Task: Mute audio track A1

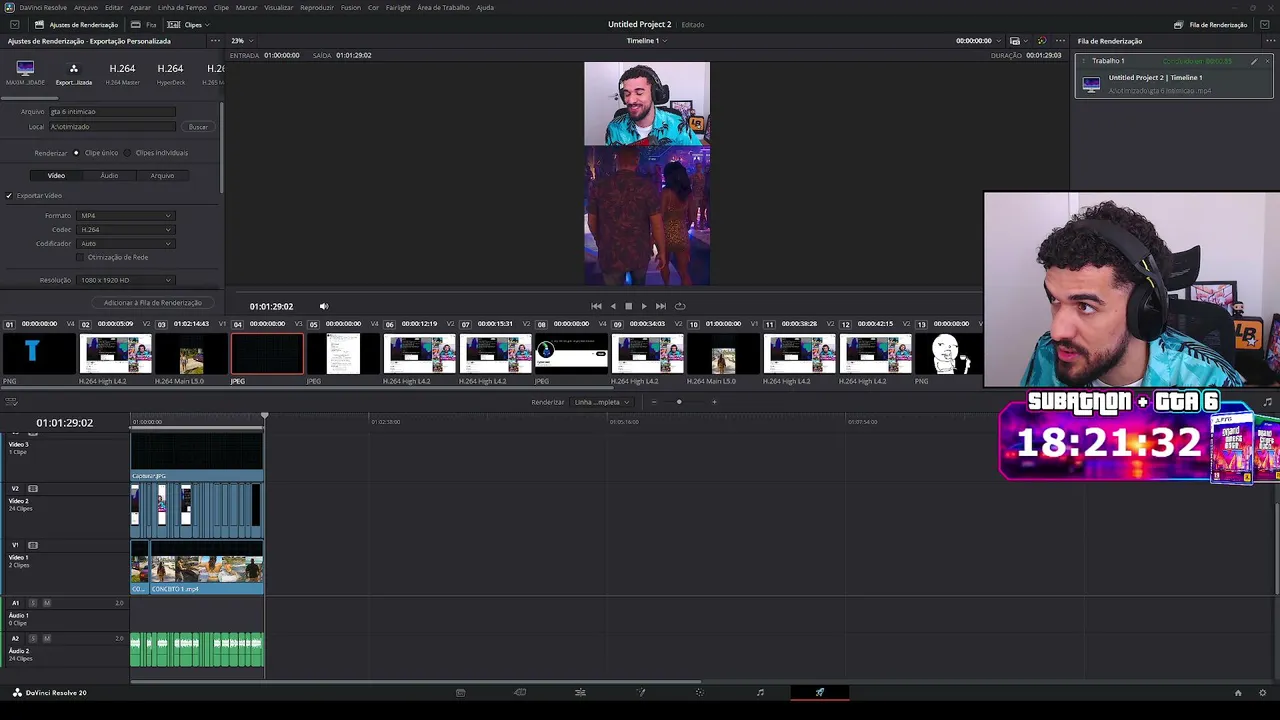Action: 46,603
